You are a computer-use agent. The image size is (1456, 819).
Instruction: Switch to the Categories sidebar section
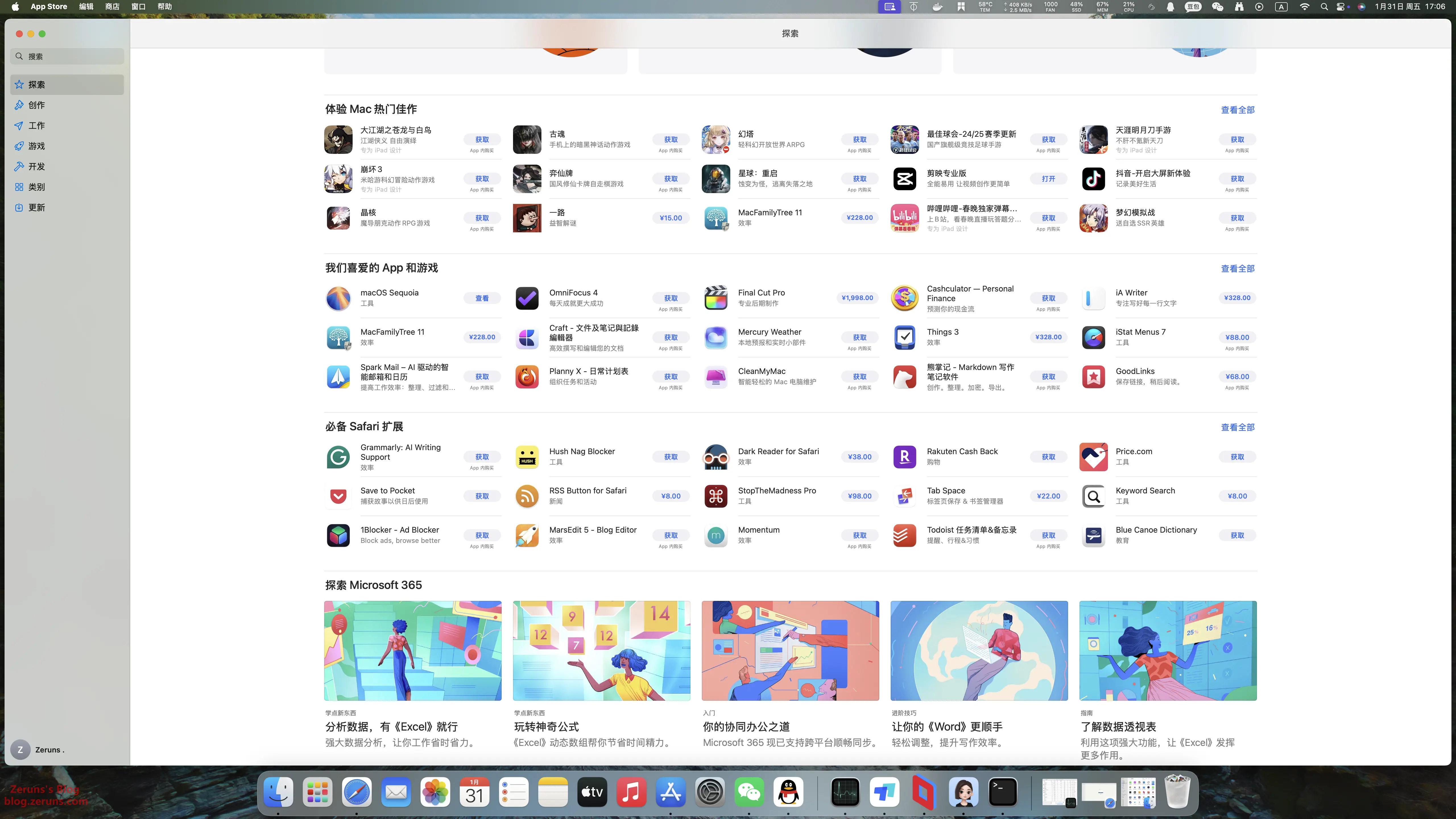pos(37,187)
